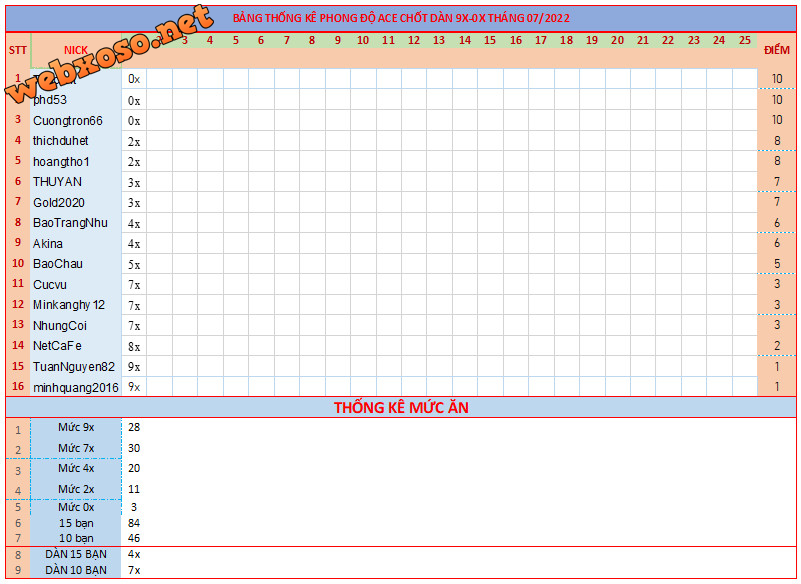The width and height of the screenshot is (801, 584).
Task: Click value 30 beside Mức 7x
Action: 134,448
